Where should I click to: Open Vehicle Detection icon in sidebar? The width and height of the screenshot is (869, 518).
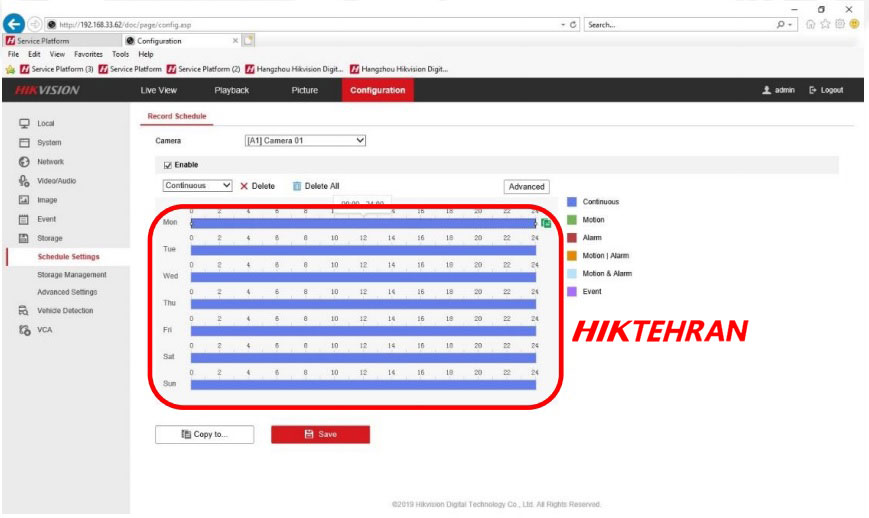tap(24, 310)
